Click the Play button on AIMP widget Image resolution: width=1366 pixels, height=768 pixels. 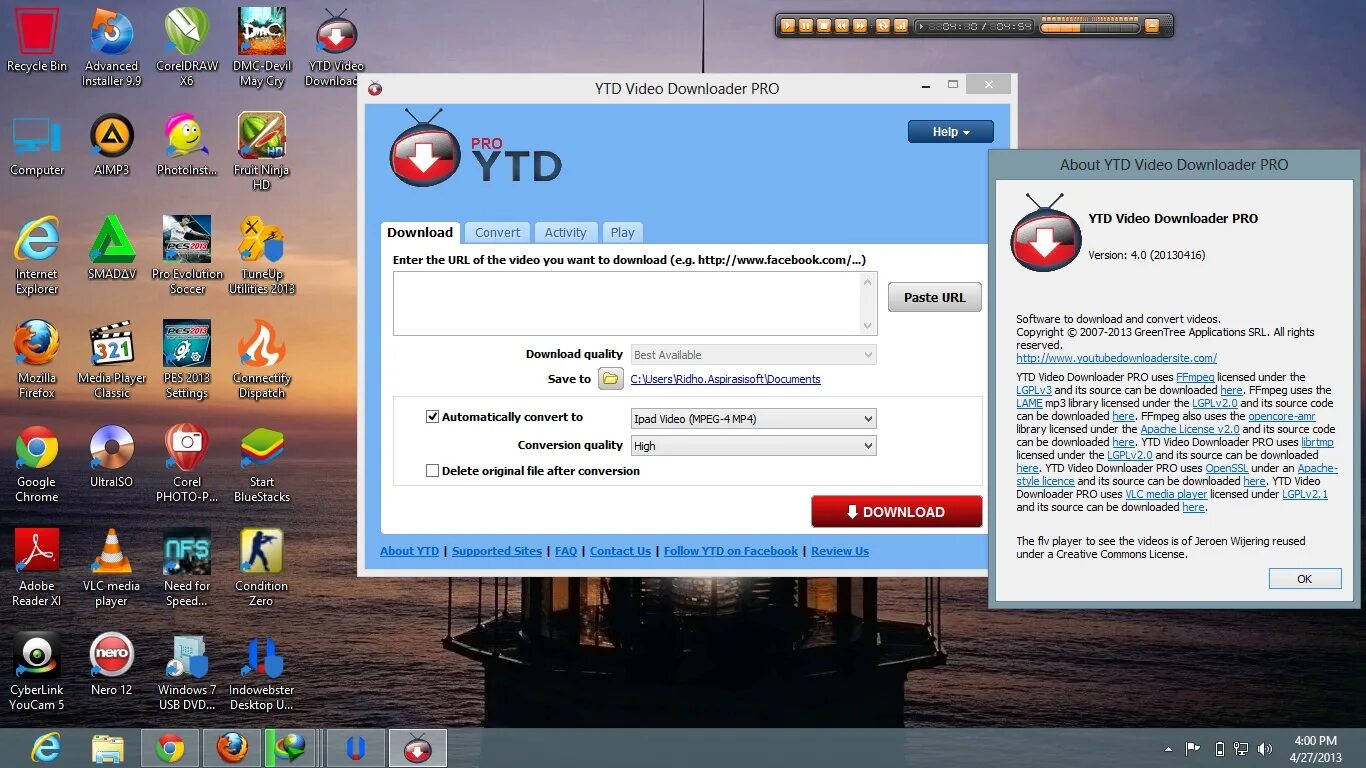(788, 26)
